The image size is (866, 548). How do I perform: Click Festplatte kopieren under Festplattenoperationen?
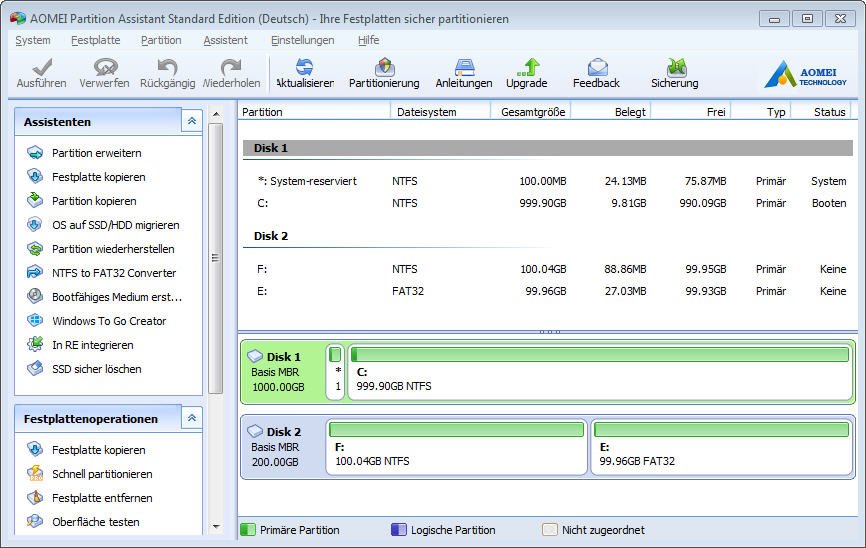(x=99, y=450)
